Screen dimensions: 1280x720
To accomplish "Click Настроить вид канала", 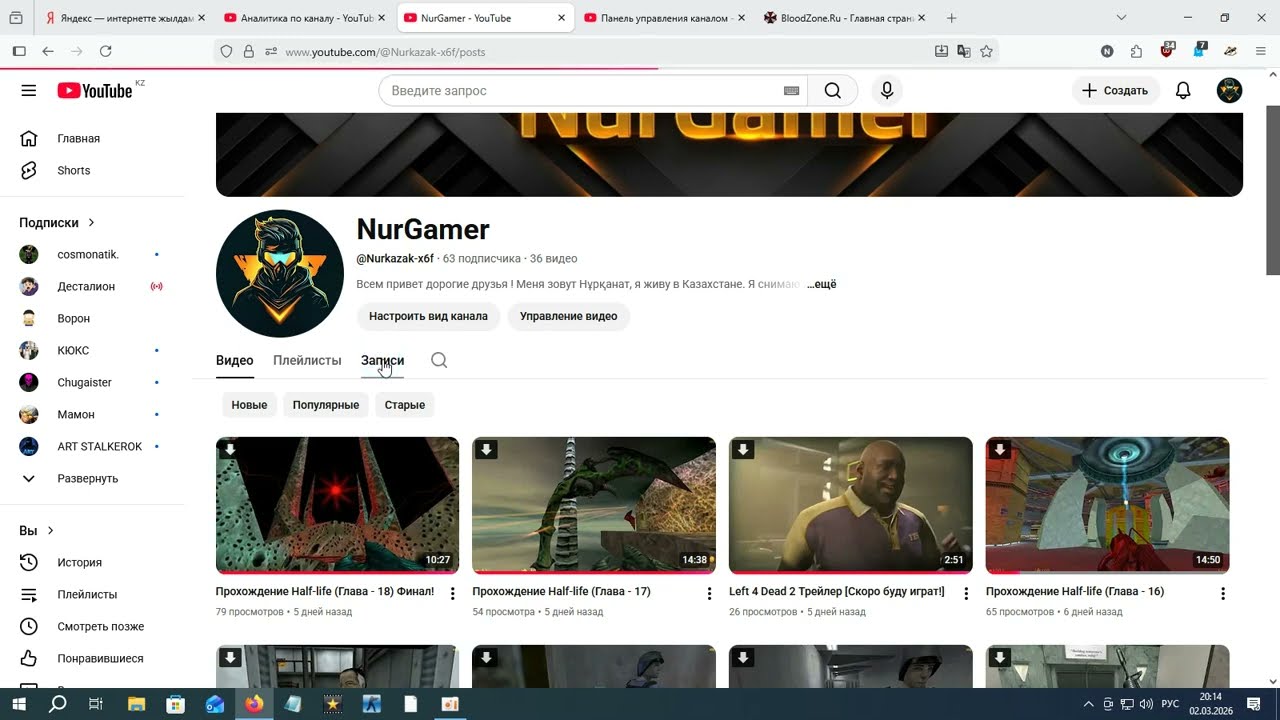I will coord(428,316).
